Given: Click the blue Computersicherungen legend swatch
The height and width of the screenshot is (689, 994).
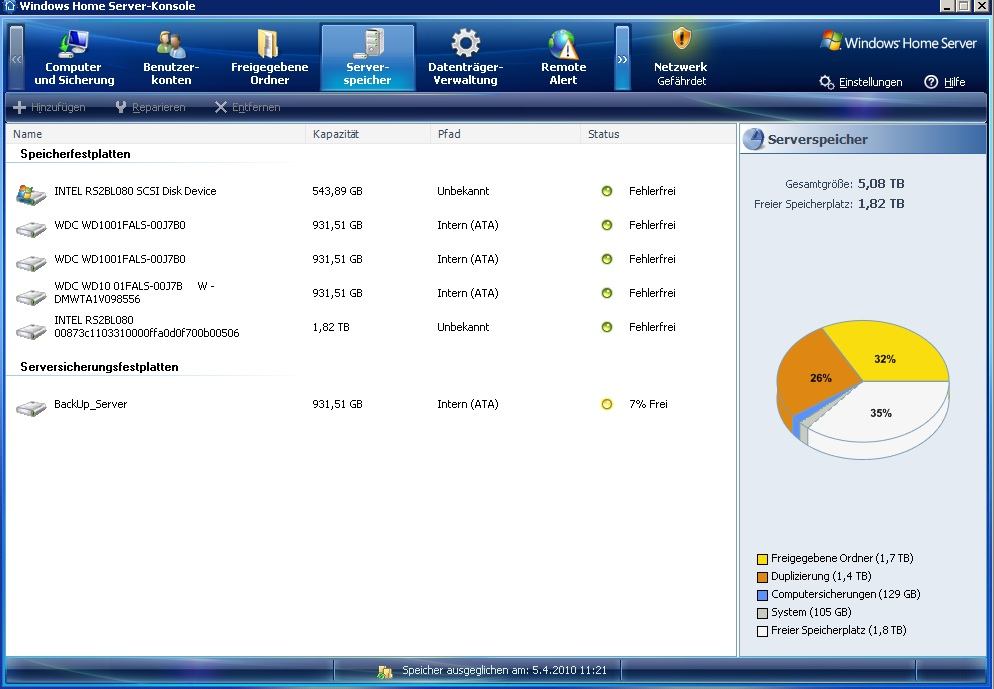Looking at the screenshot, I should click(763, 595).
